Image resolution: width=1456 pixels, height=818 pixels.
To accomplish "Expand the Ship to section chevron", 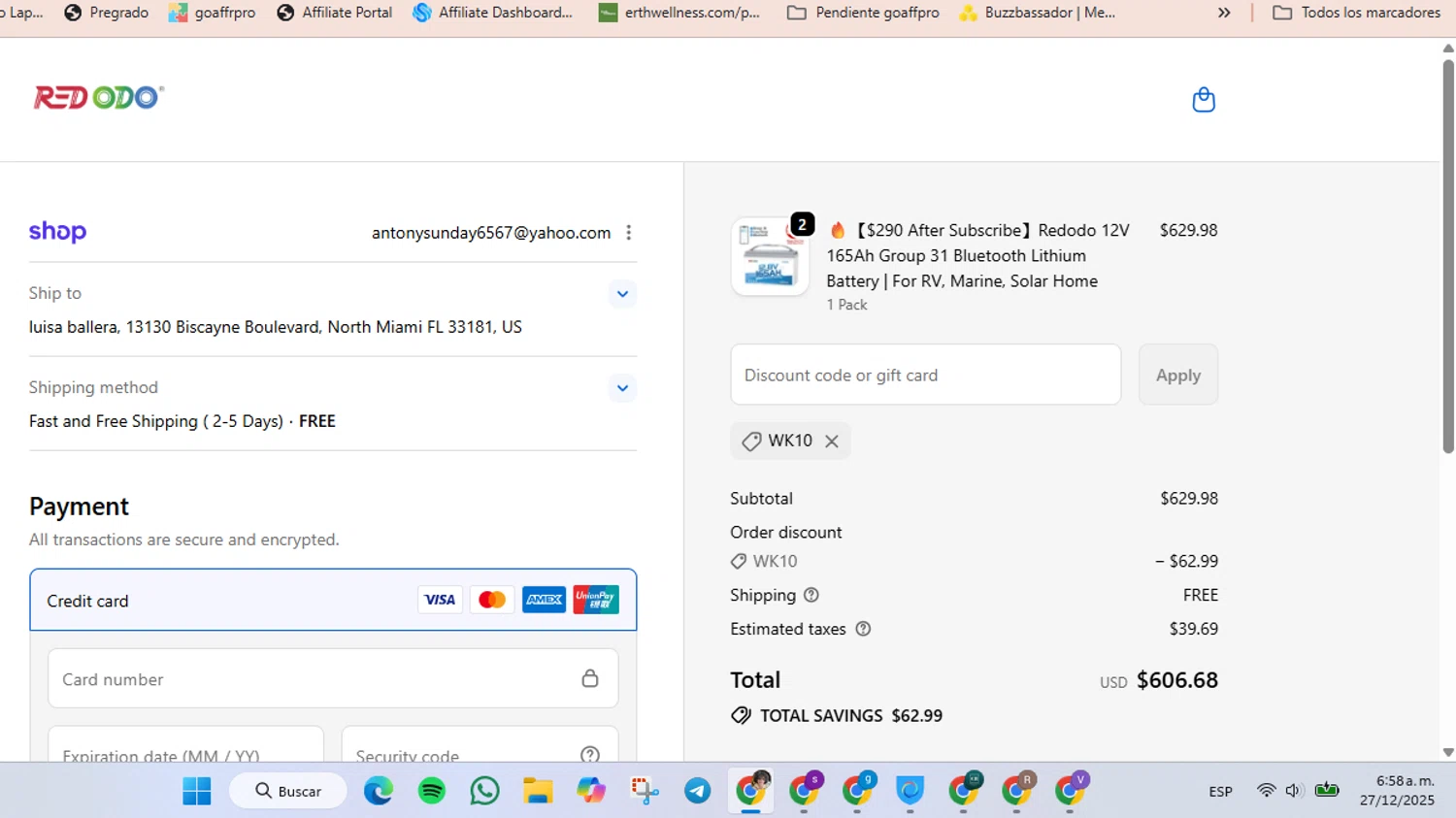I will pyautogui.click(x=622, y=294).
